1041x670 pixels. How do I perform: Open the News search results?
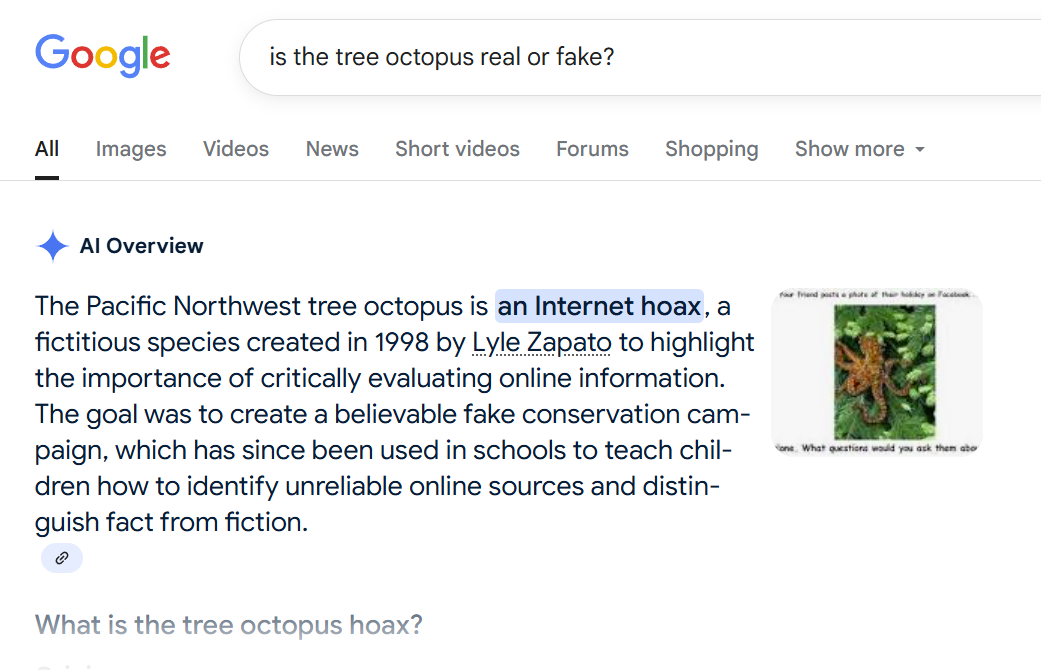331,148
